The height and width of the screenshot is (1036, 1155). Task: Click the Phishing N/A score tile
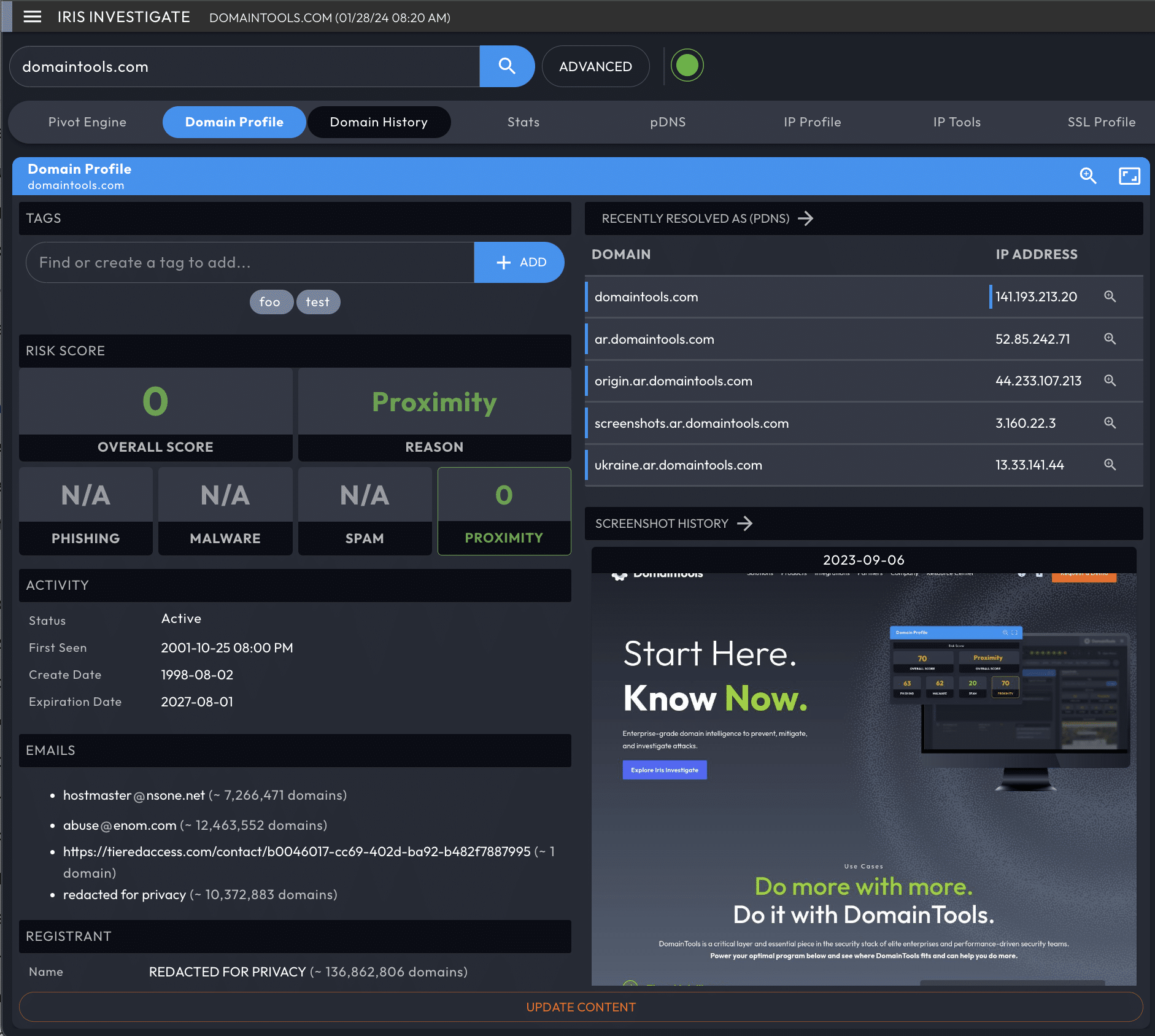point(86,511)
